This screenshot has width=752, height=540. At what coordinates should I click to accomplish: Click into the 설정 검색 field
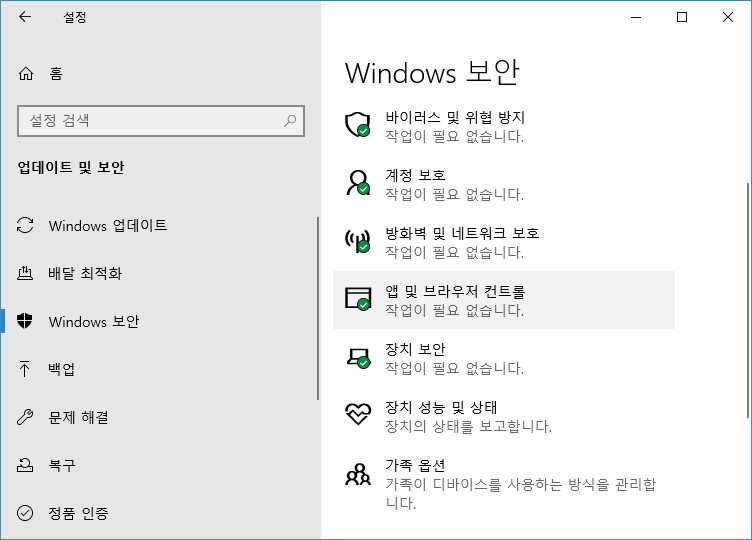(161, 121)
